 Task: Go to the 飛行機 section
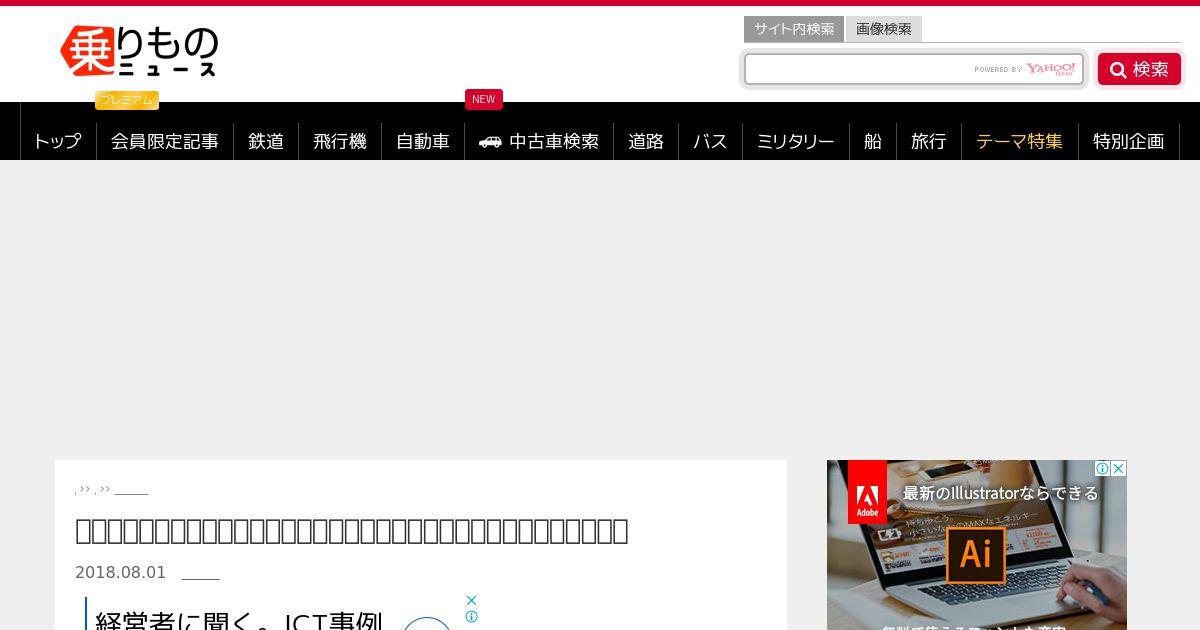(340, 141)
